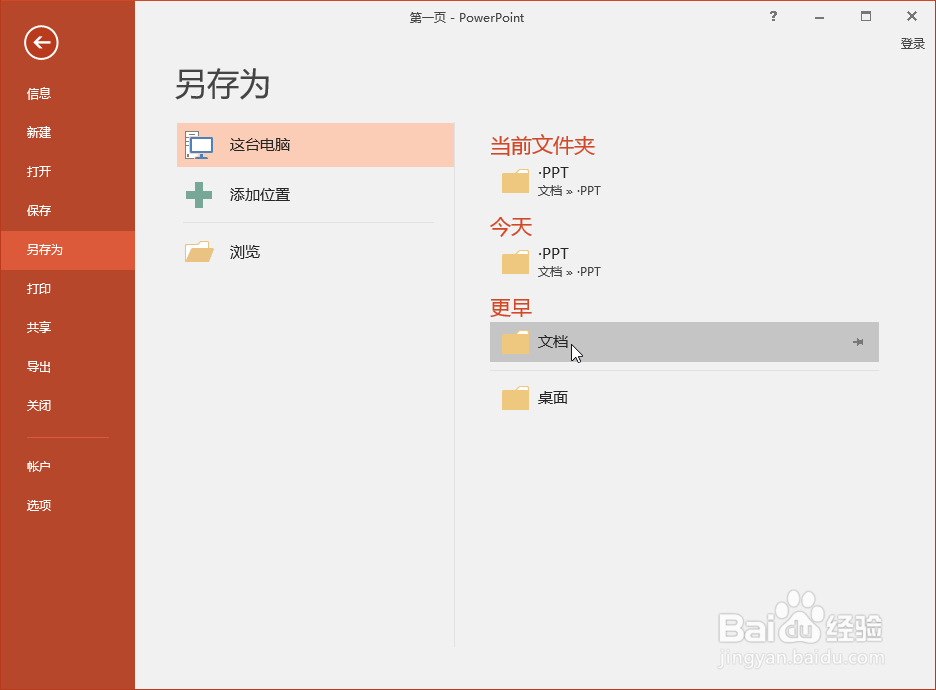Click the 桌面 folder icon

(x=515, y=398)
